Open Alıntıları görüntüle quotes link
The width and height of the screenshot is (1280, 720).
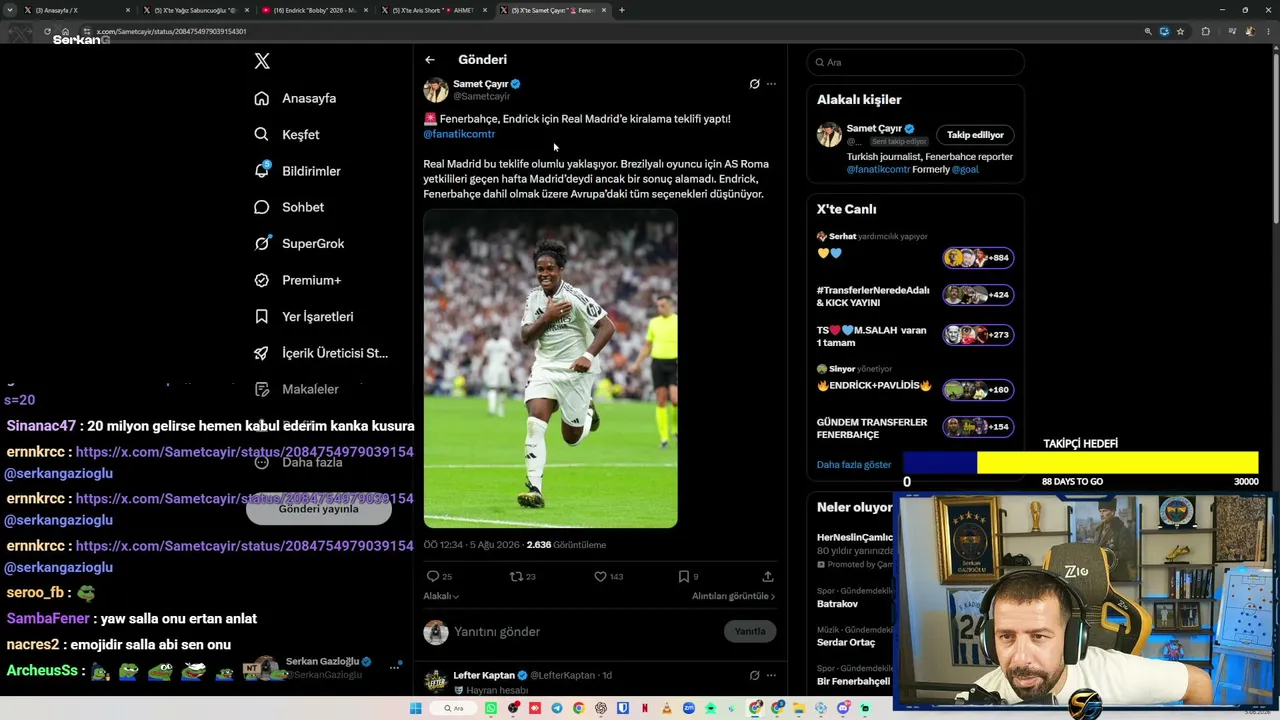pos(733,596)
